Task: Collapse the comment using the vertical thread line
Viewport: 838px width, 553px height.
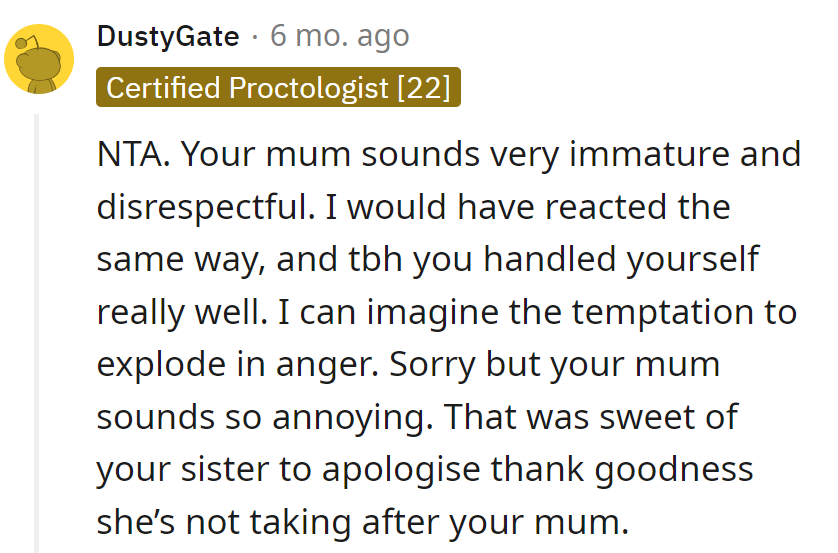Action: tap(37, 330)
